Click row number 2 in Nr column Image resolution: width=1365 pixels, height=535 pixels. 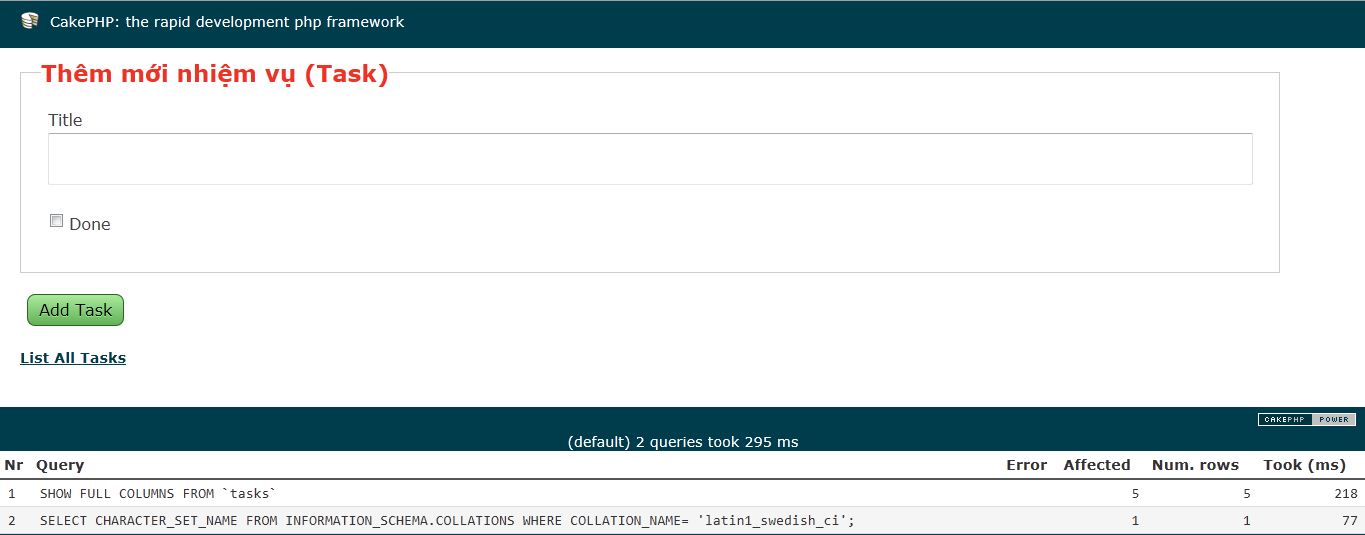[x=12, y=521]
